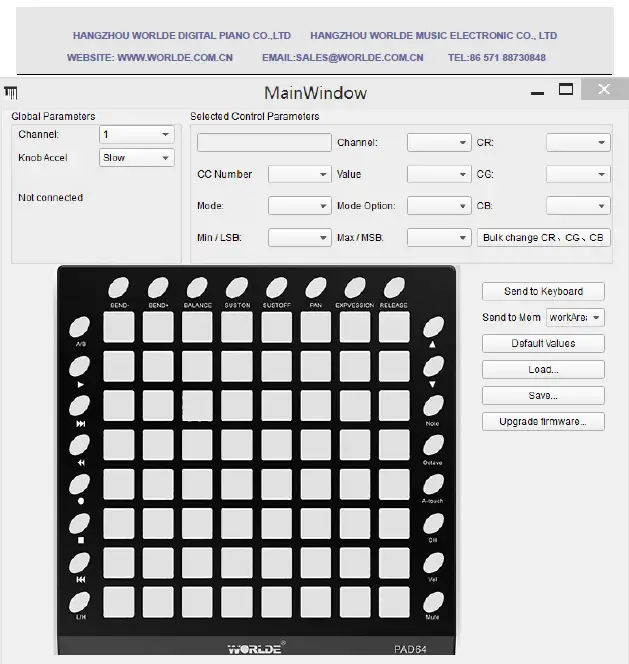Image resolution: width=629 pixels, height=664 pixels.
Task: Click the rewind transport button on the pad
Action: pyautogui.click(x=79, y=445)
